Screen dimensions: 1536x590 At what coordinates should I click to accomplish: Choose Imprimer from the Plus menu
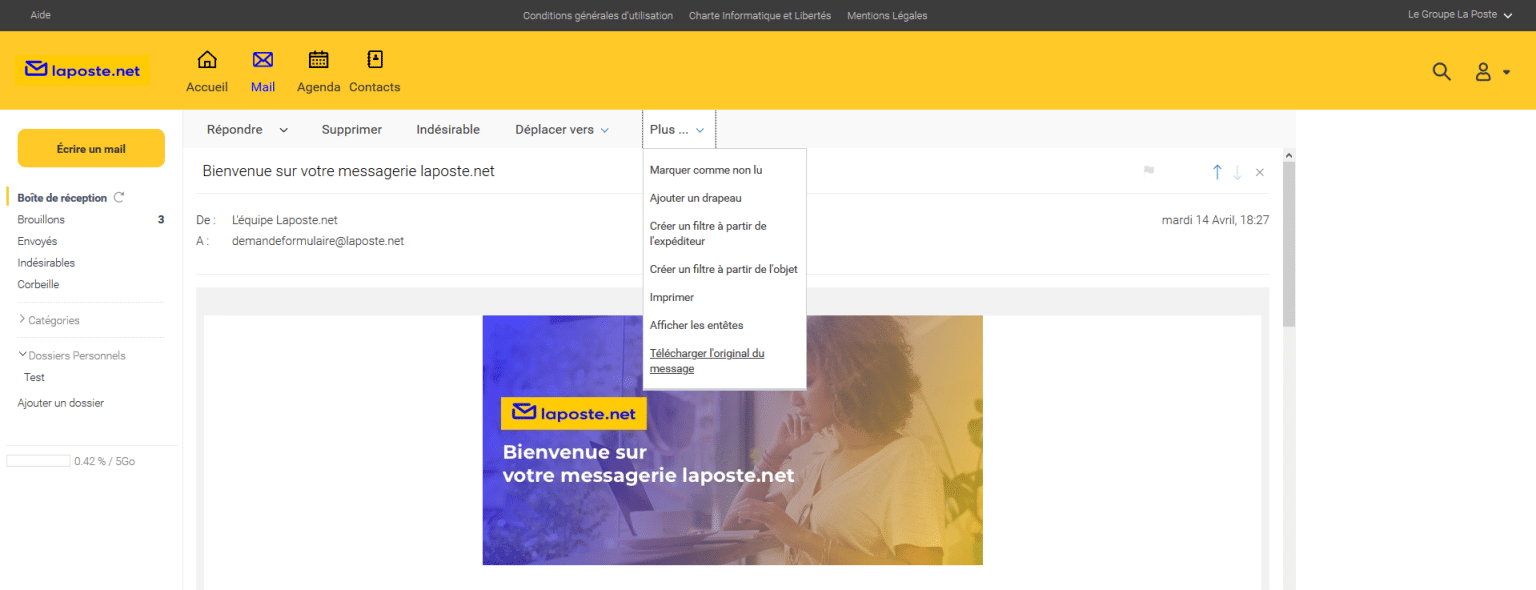[x=671, y=297]
